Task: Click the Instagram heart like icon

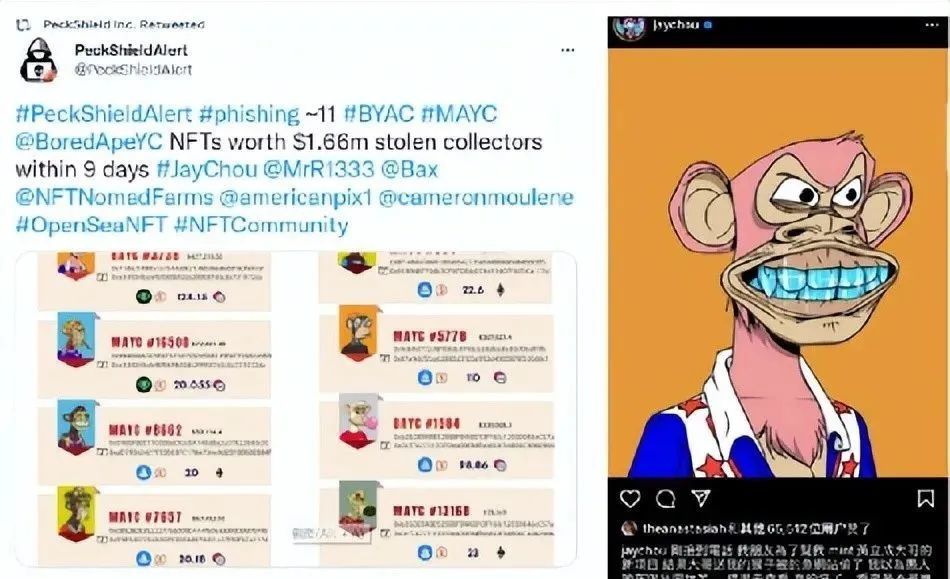Action: click(630, 498)
